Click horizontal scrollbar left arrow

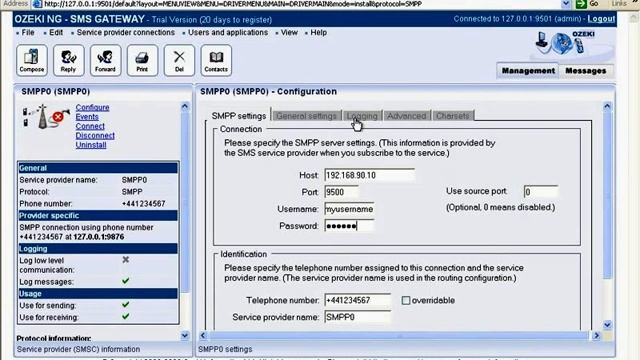point(203,336)
